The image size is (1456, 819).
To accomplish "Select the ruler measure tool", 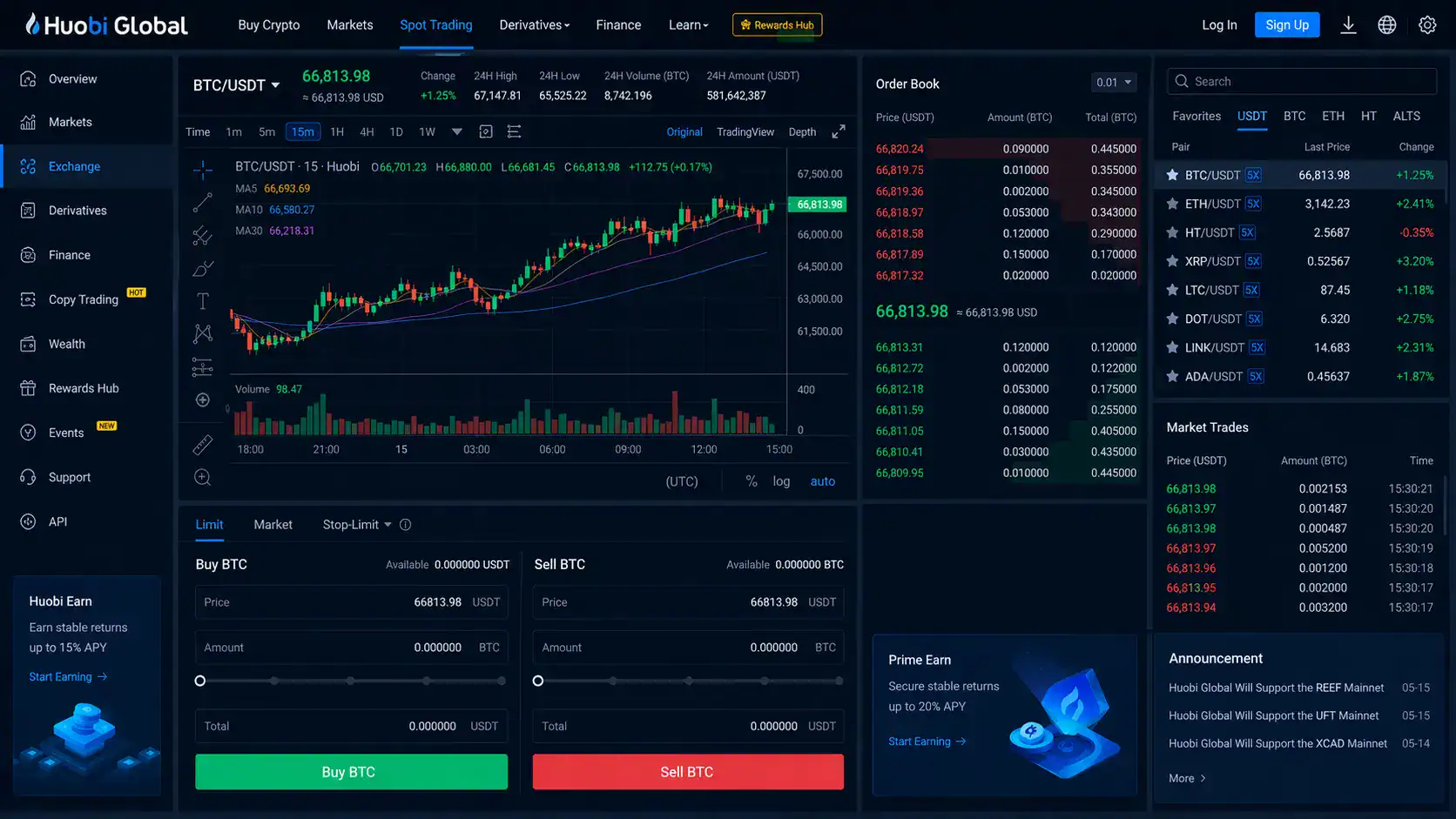I will [202, 445].
